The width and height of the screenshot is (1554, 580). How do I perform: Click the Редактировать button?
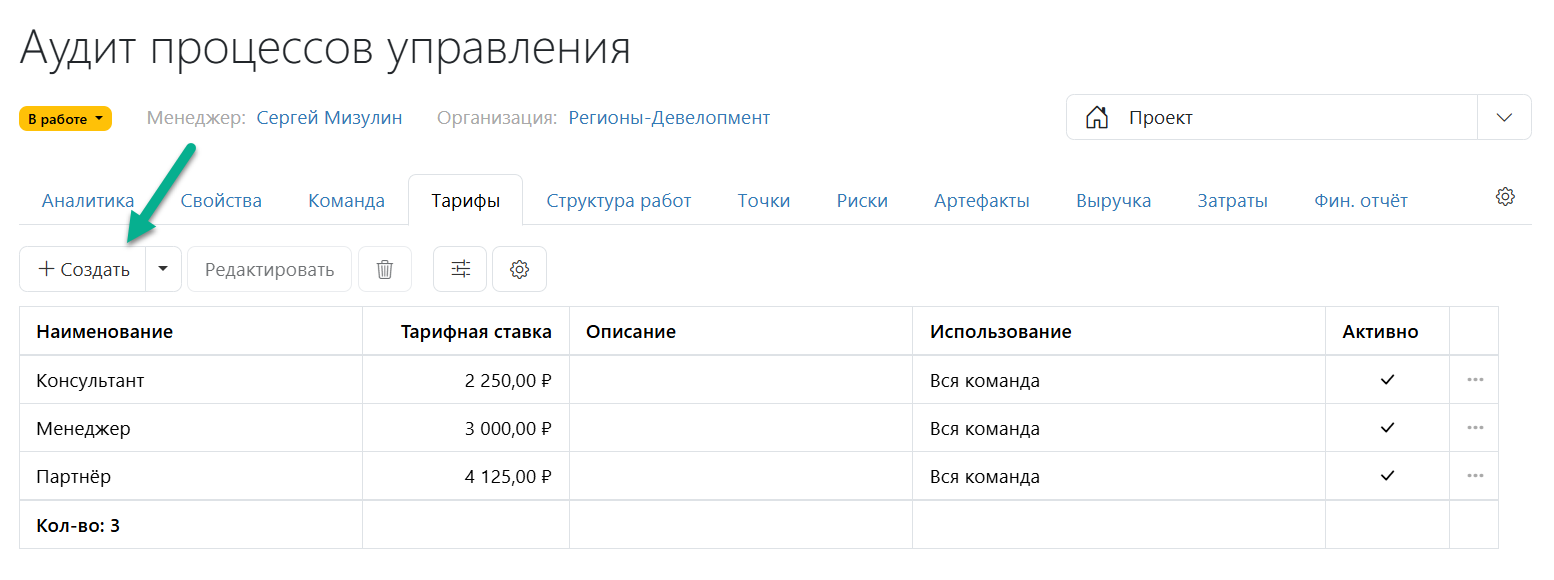(x=269, y=269)
